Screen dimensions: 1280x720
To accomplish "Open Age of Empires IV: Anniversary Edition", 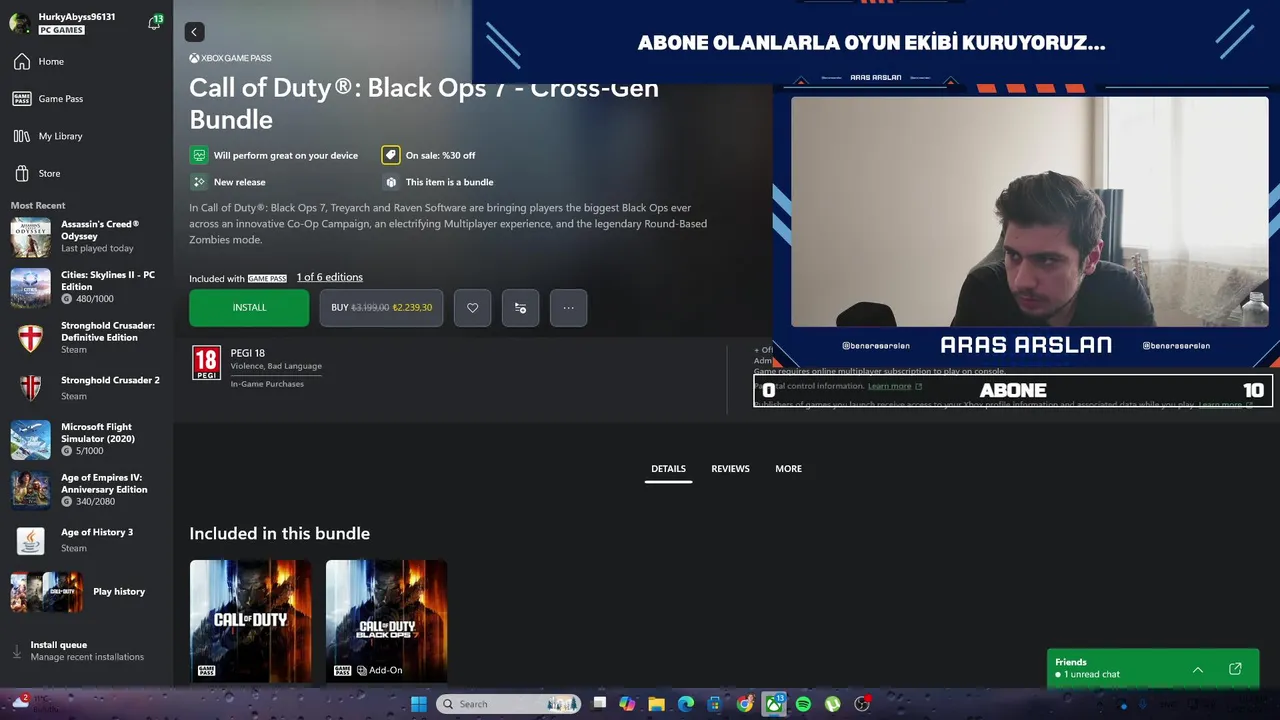I will click(86, 490).
